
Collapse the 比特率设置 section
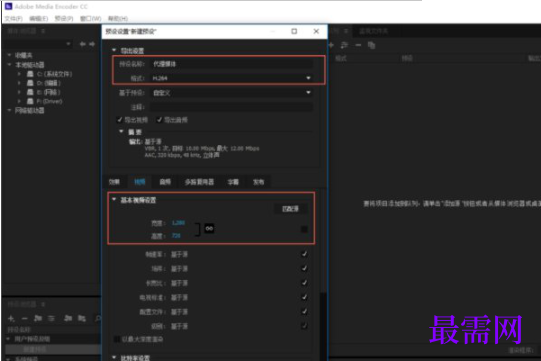114,357
